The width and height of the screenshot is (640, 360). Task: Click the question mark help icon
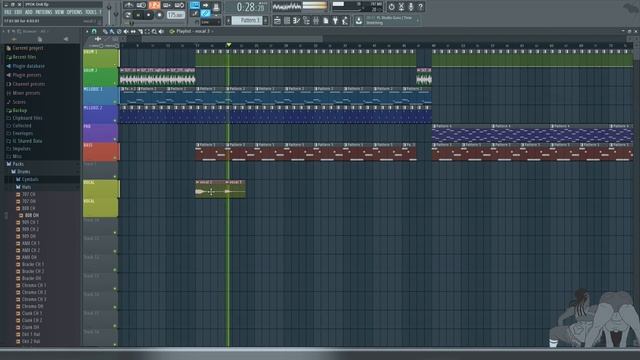(420, 7)
